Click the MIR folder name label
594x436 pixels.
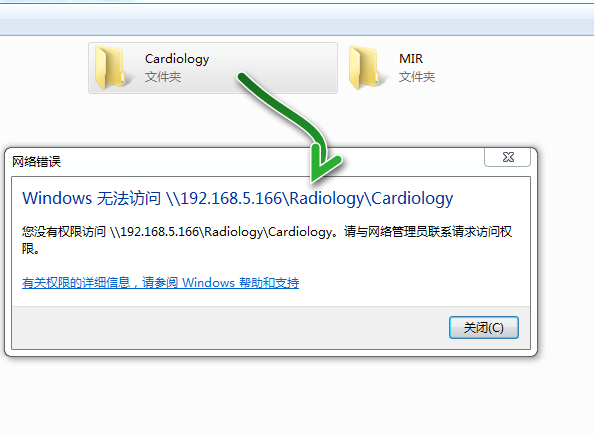[x=411, y=59]
